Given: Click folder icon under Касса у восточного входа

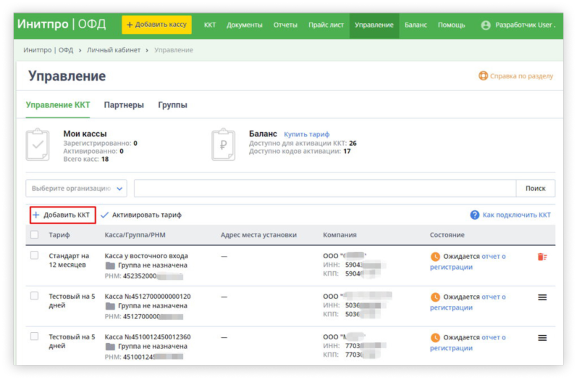Looking at the screenshot, I should pos(110,266).
